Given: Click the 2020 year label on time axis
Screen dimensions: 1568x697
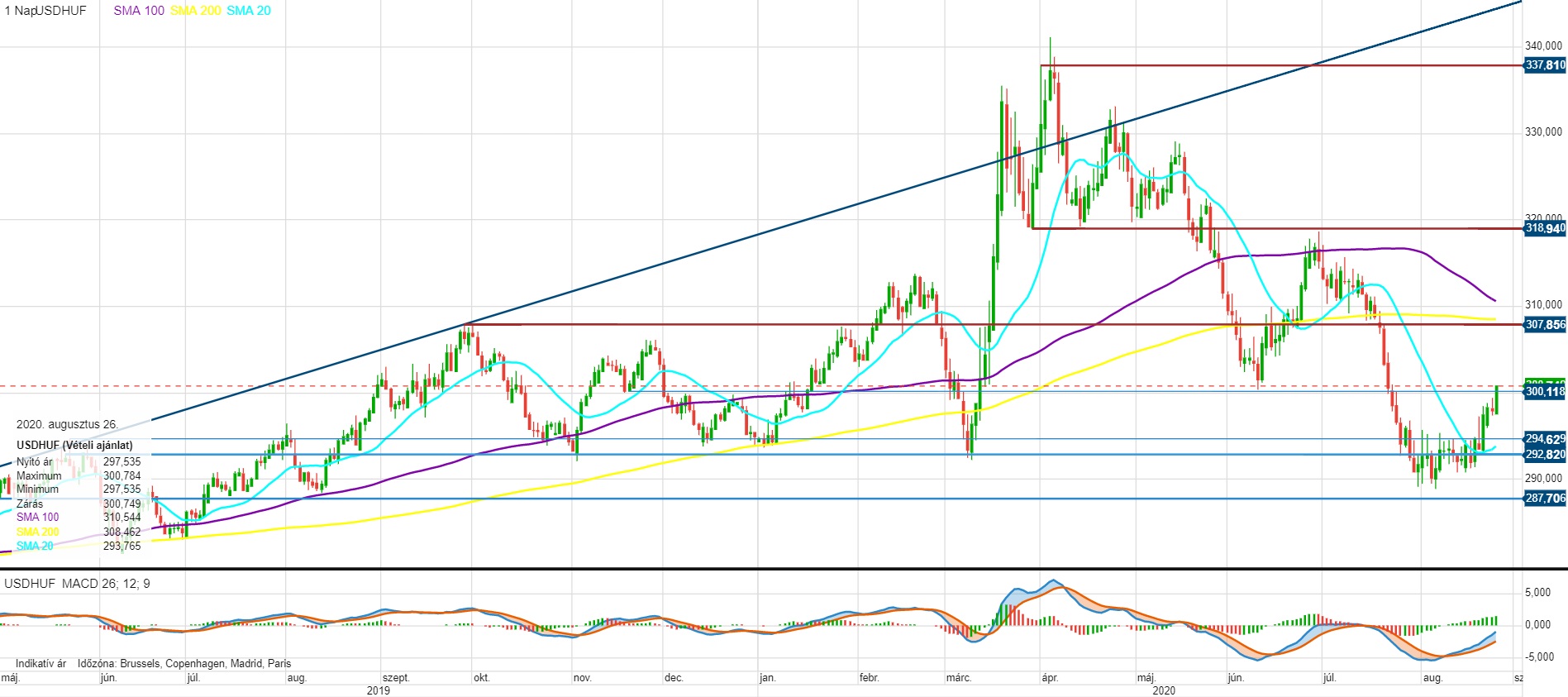Looking at the screenshot, I should coord(1164,690).
